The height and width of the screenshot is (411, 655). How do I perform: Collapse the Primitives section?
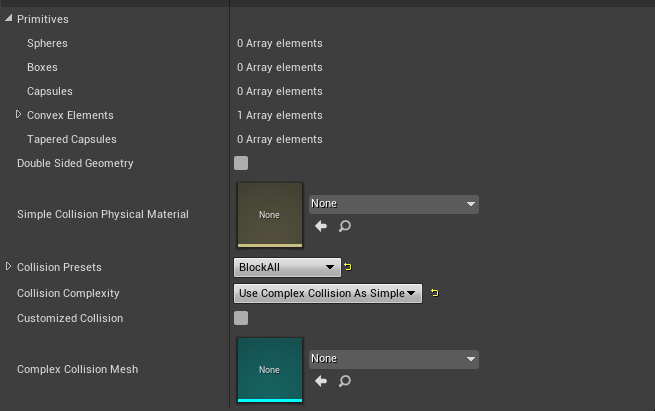tap(9, 19)
